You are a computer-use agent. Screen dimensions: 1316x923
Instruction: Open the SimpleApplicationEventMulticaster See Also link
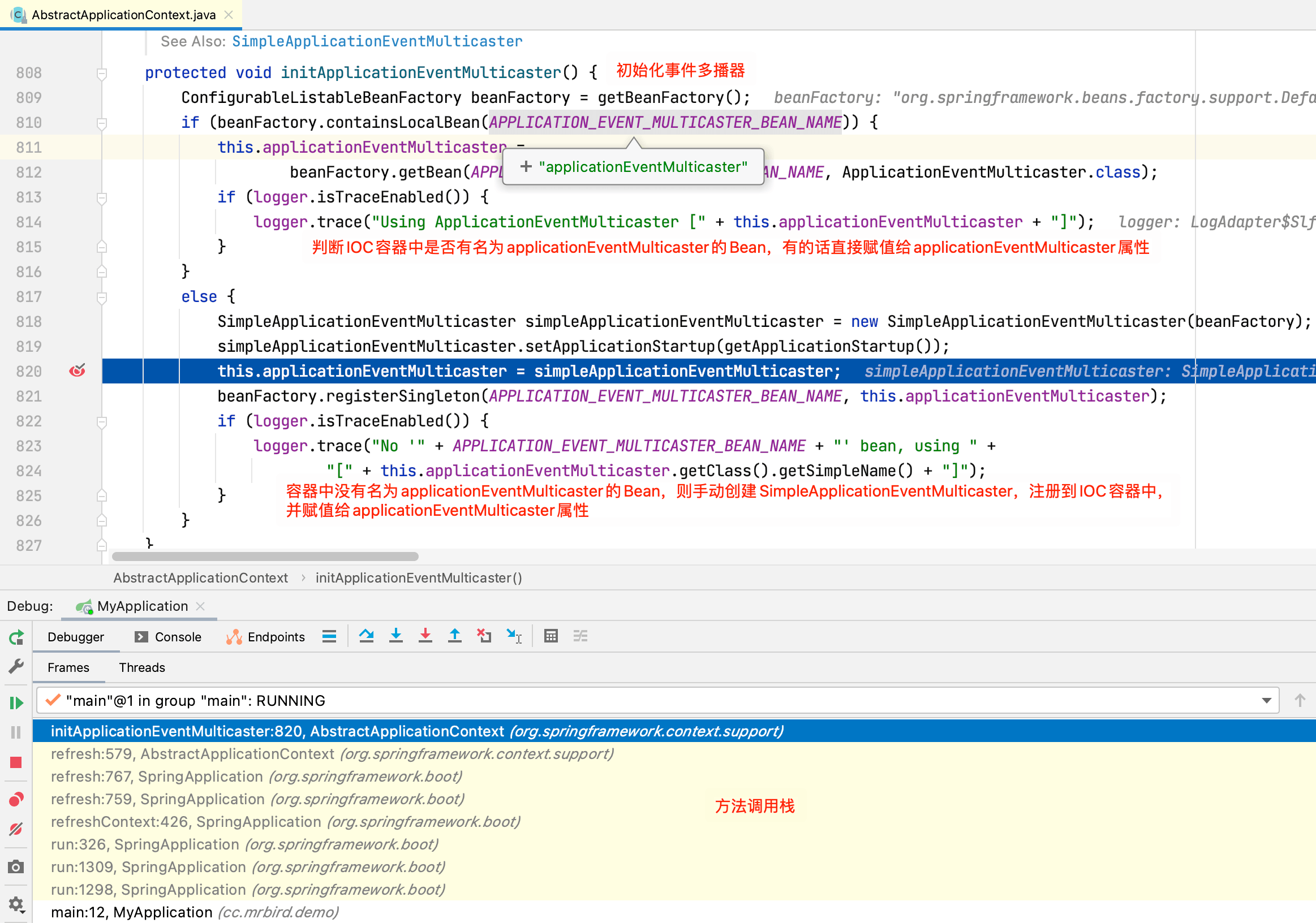tap(377, 41)
